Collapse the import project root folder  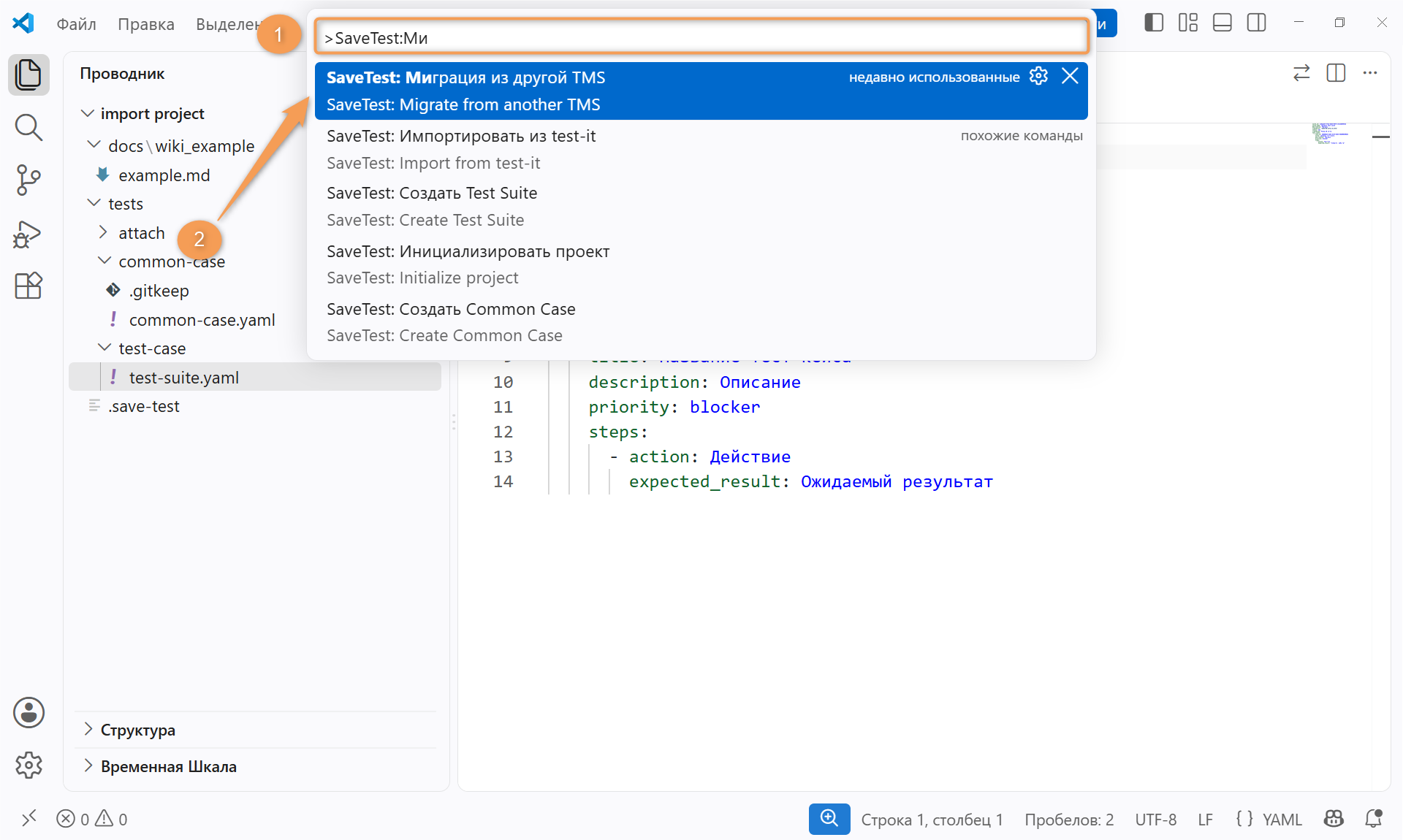click(87, 113)
